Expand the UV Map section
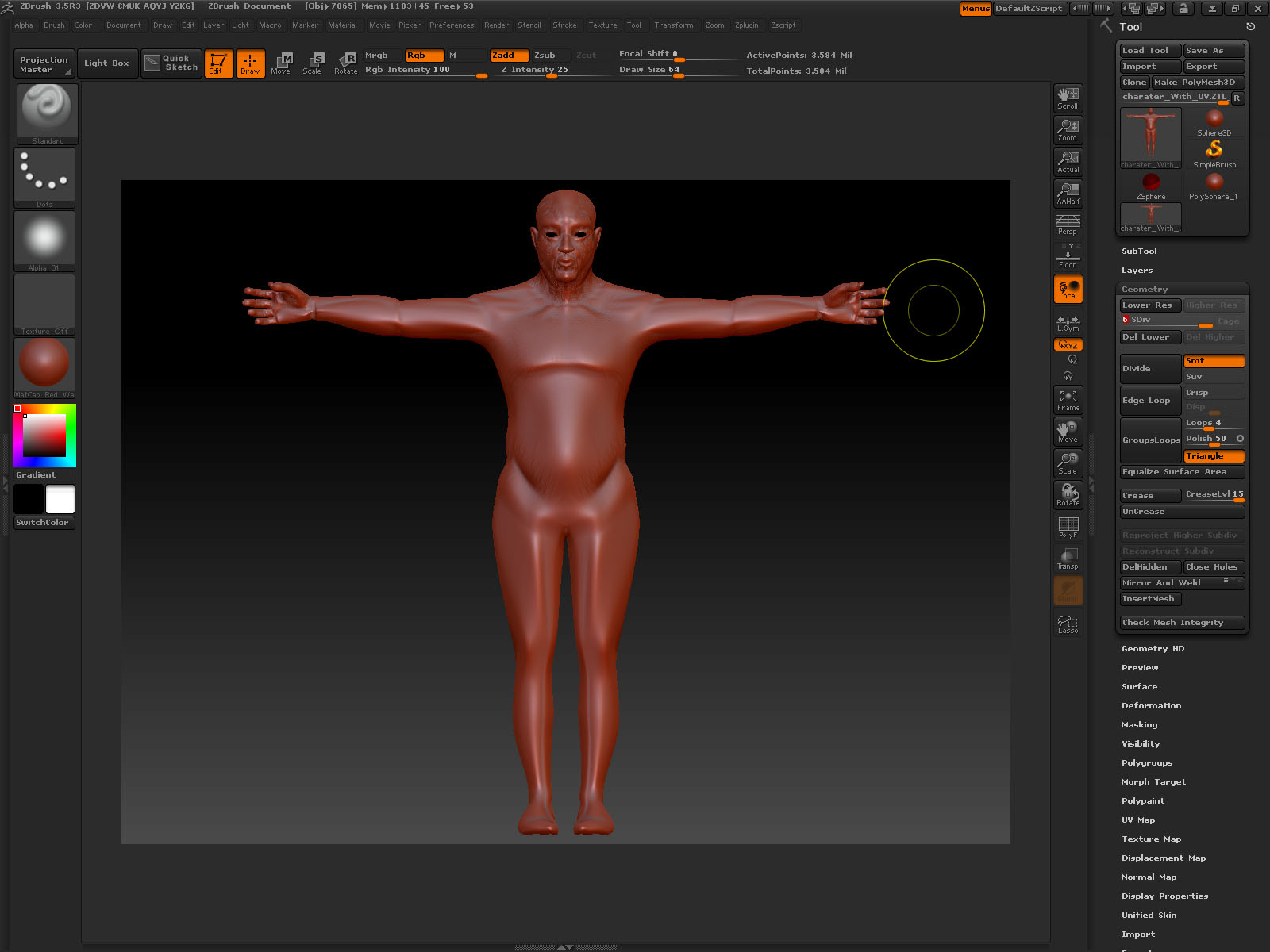This screenshot has height=952, width=1270. click(1138, 820)
